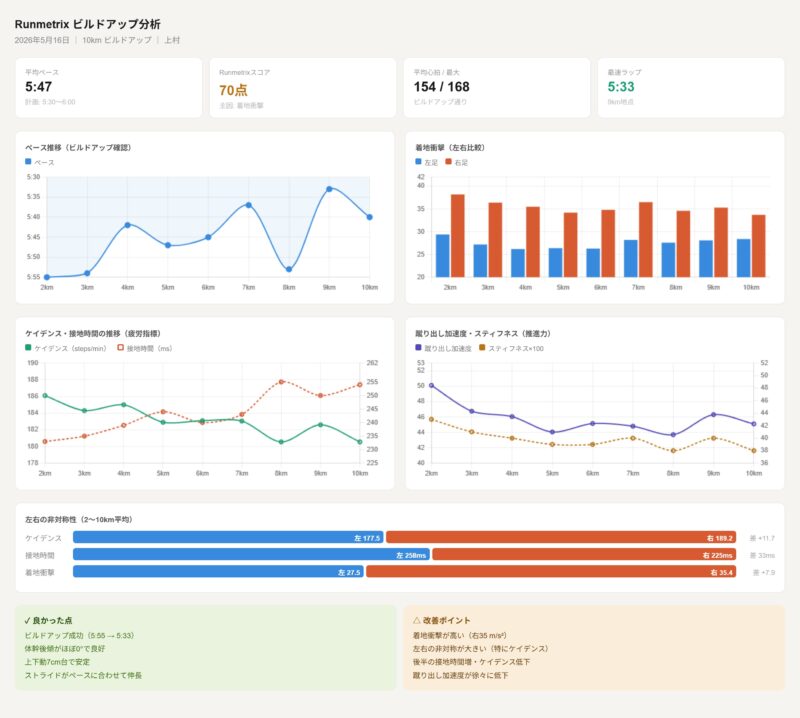
Task: Click the 2km kick acceleration data point
Action: [x=432, y=386]
